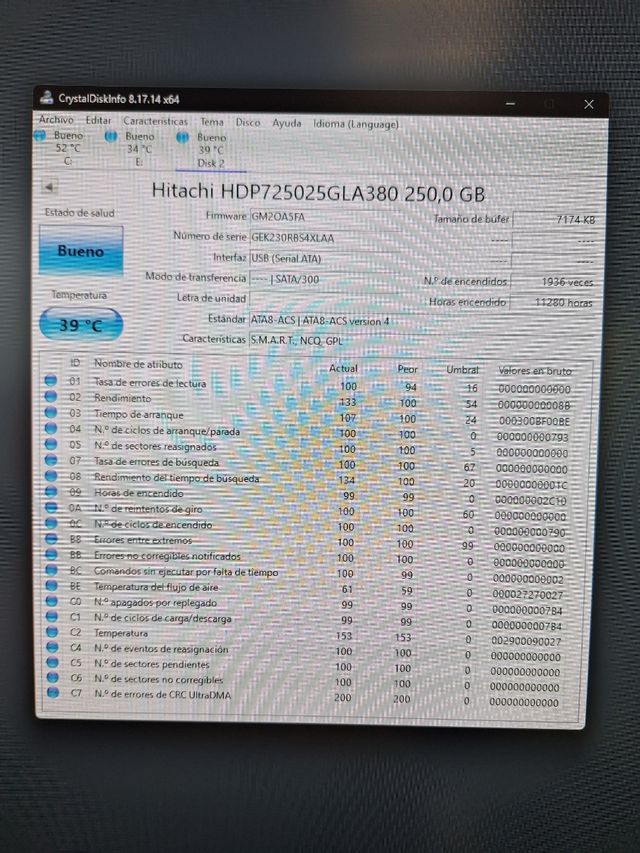This screenshot has width=640, height=853.
Task: Click status icon for Errores entre extremos
Action: pos(51,539)
